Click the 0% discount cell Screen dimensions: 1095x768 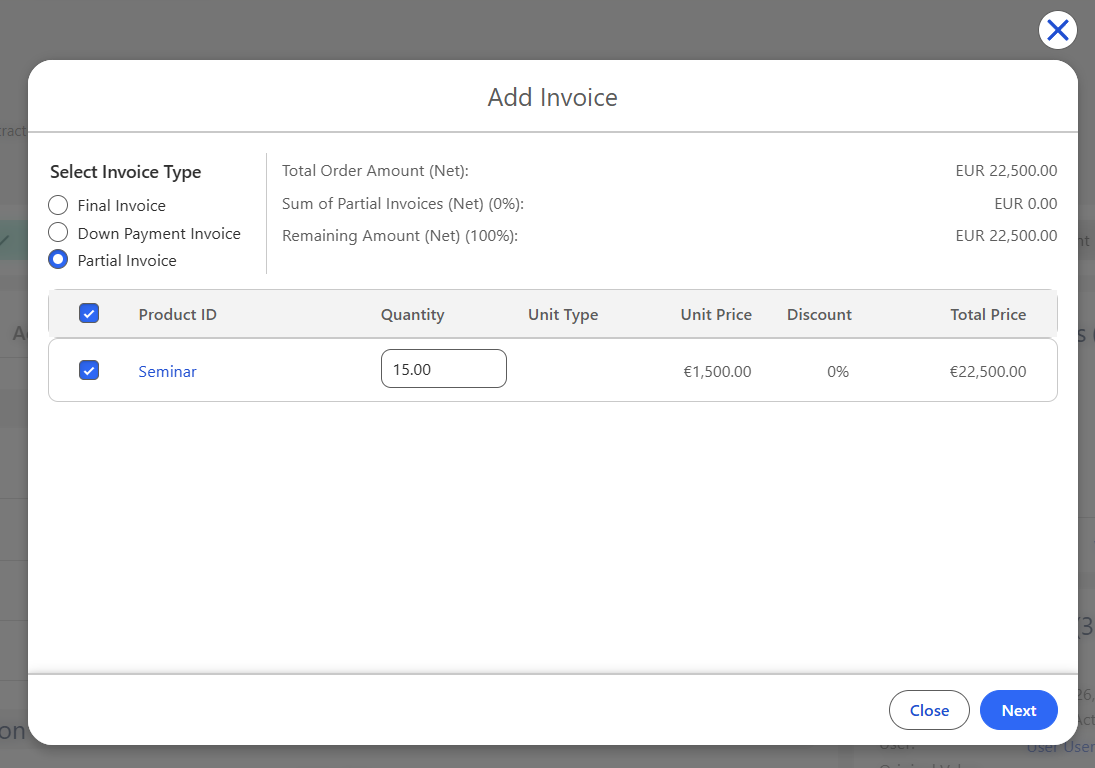[x=838, y=371]
